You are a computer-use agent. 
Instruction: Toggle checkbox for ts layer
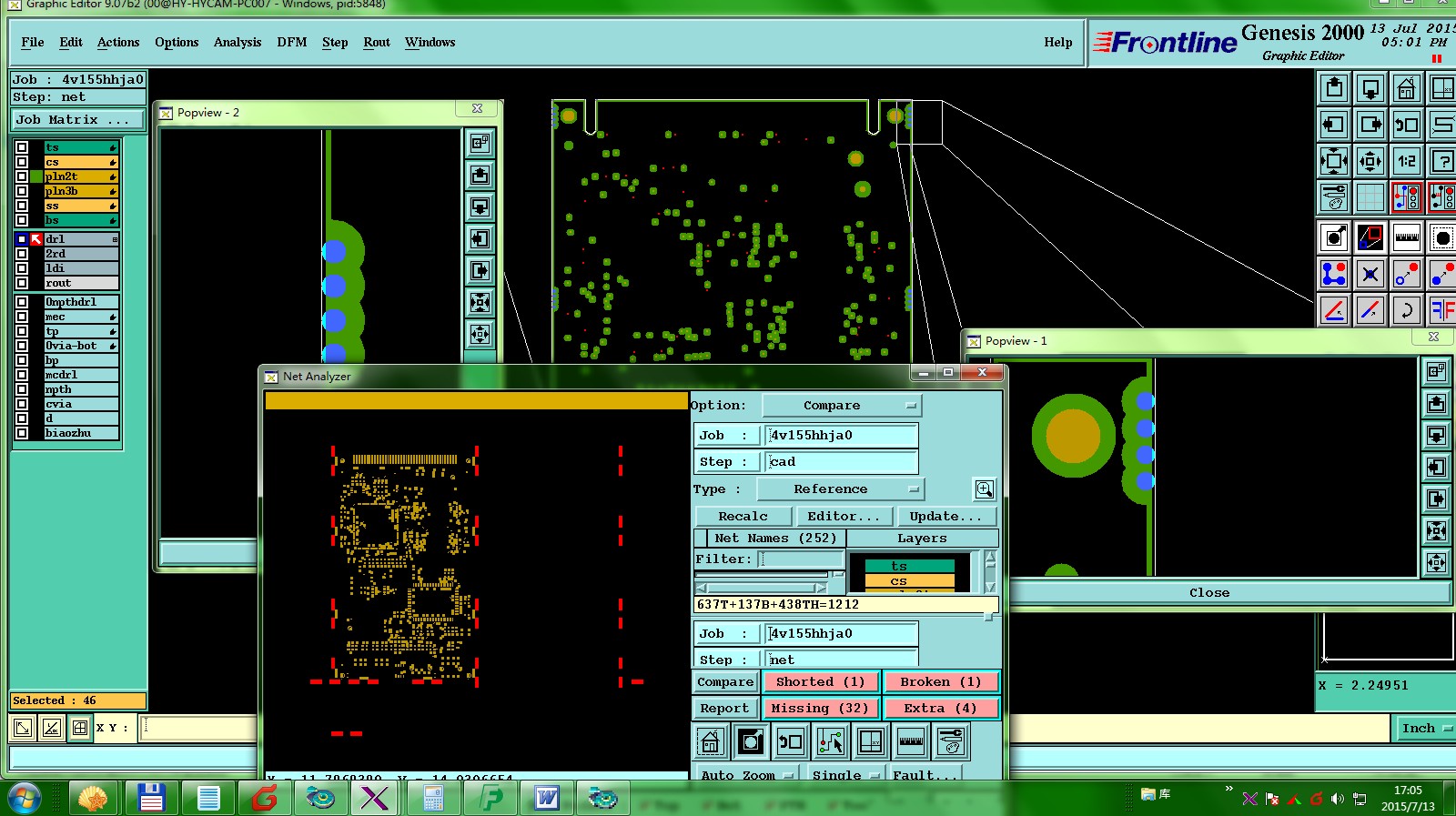pos(22,147)
